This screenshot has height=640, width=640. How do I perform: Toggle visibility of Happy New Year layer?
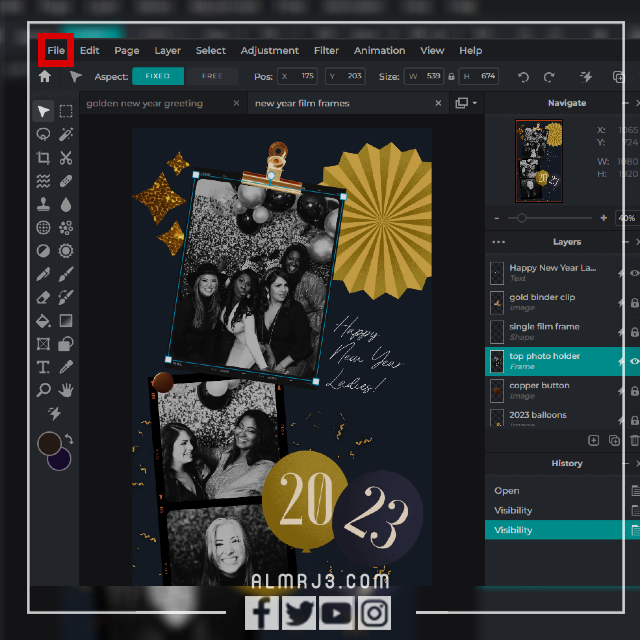tap(634, 273)
